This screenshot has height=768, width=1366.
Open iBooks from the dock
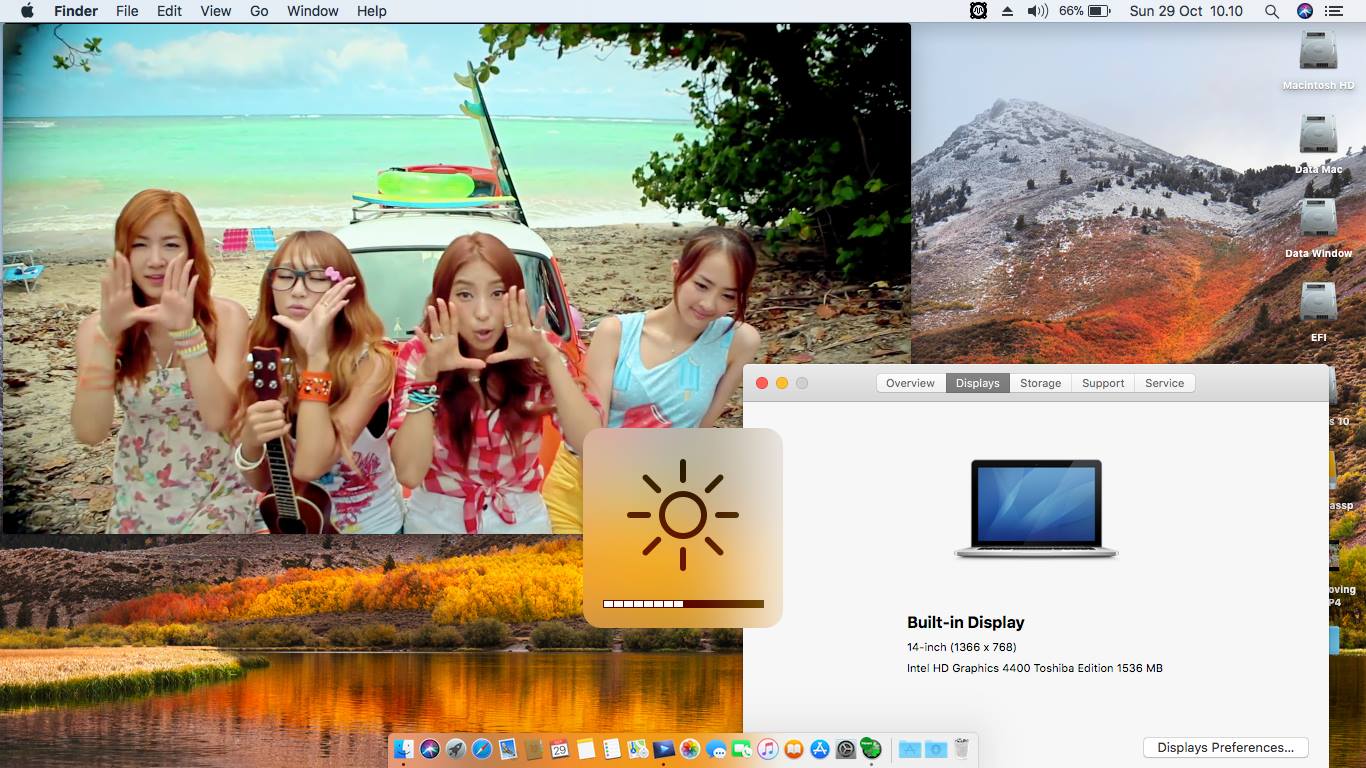pyautogui.click(x=793, y=749)
